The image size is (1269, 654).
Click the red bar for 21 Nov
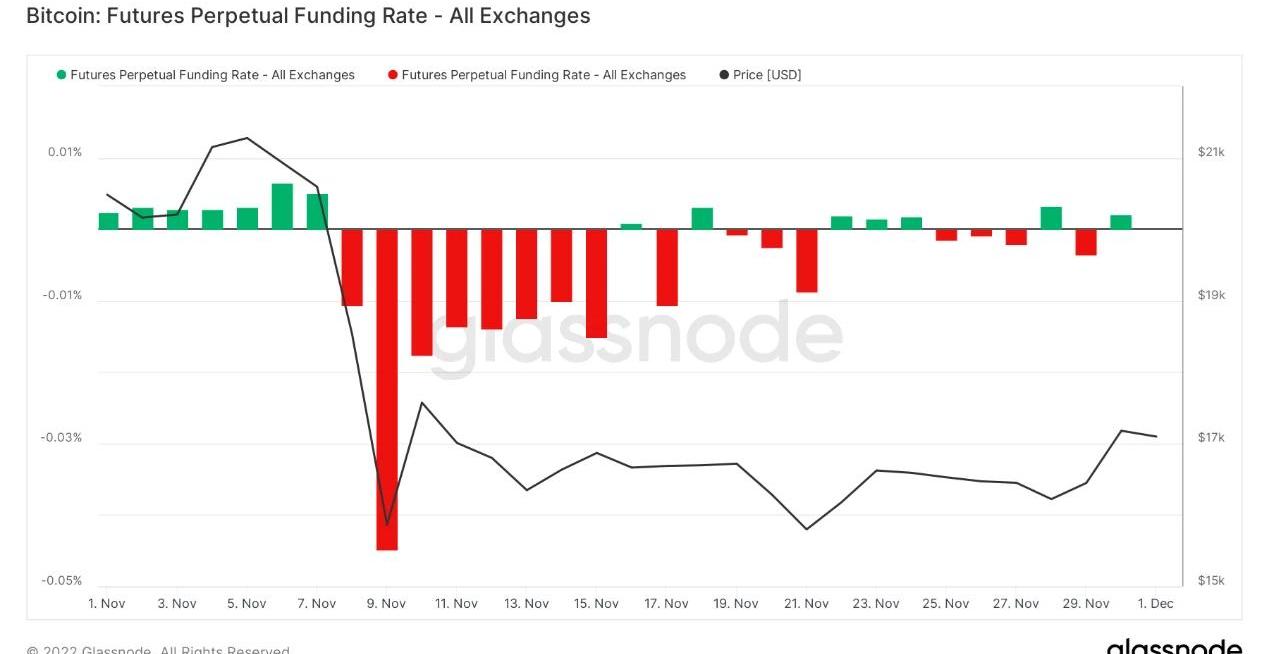(x=807, y=261)
